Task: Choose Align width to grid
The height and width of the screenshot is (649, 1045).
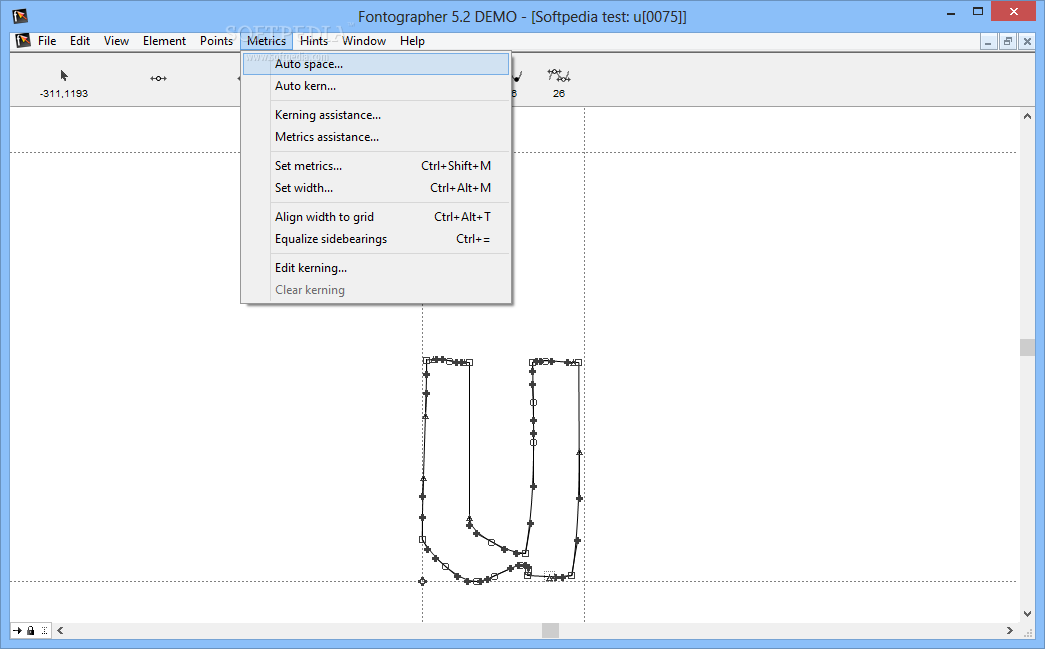Action: (376, 217)
